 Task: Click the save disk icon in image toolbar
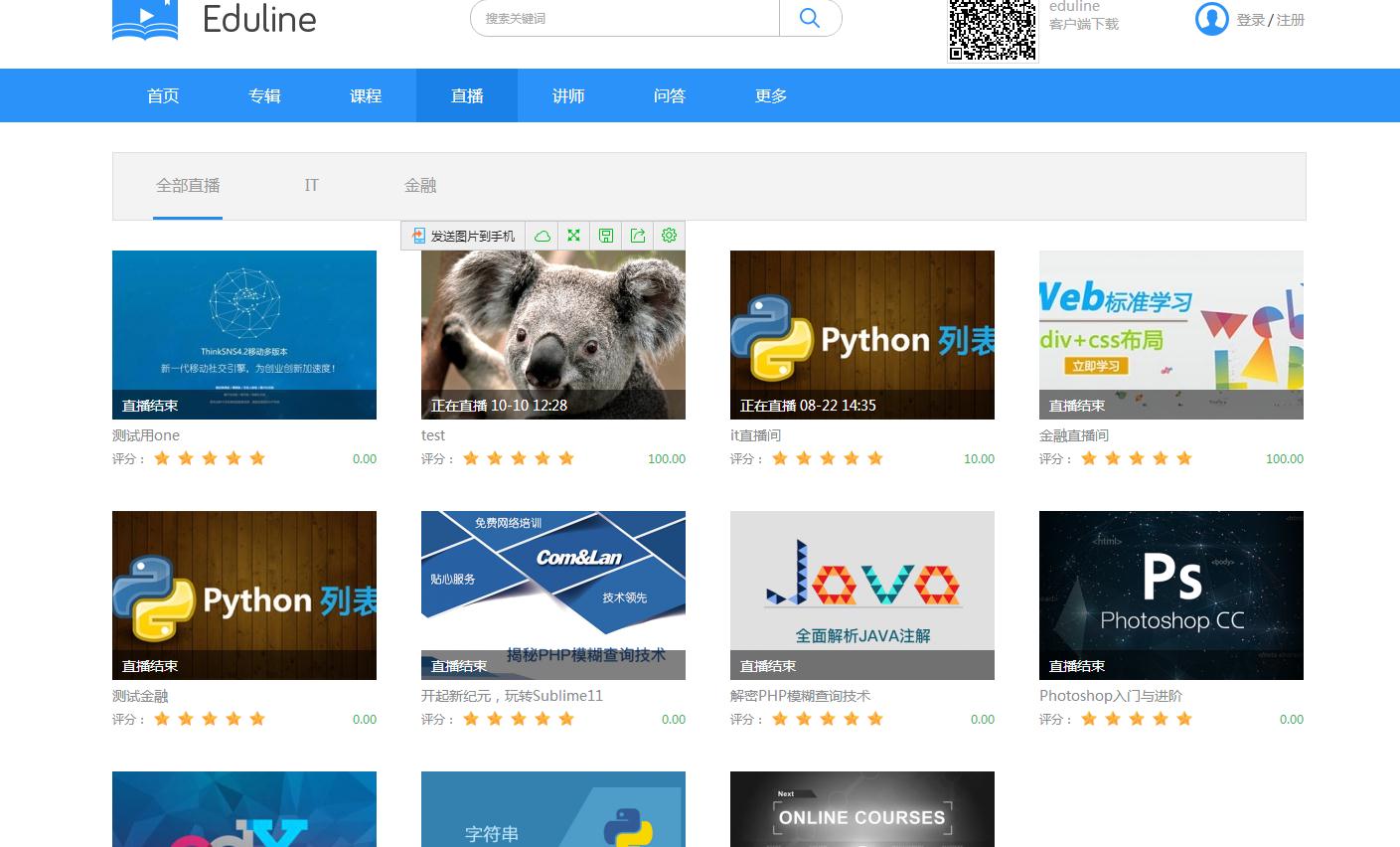[605, 236]
